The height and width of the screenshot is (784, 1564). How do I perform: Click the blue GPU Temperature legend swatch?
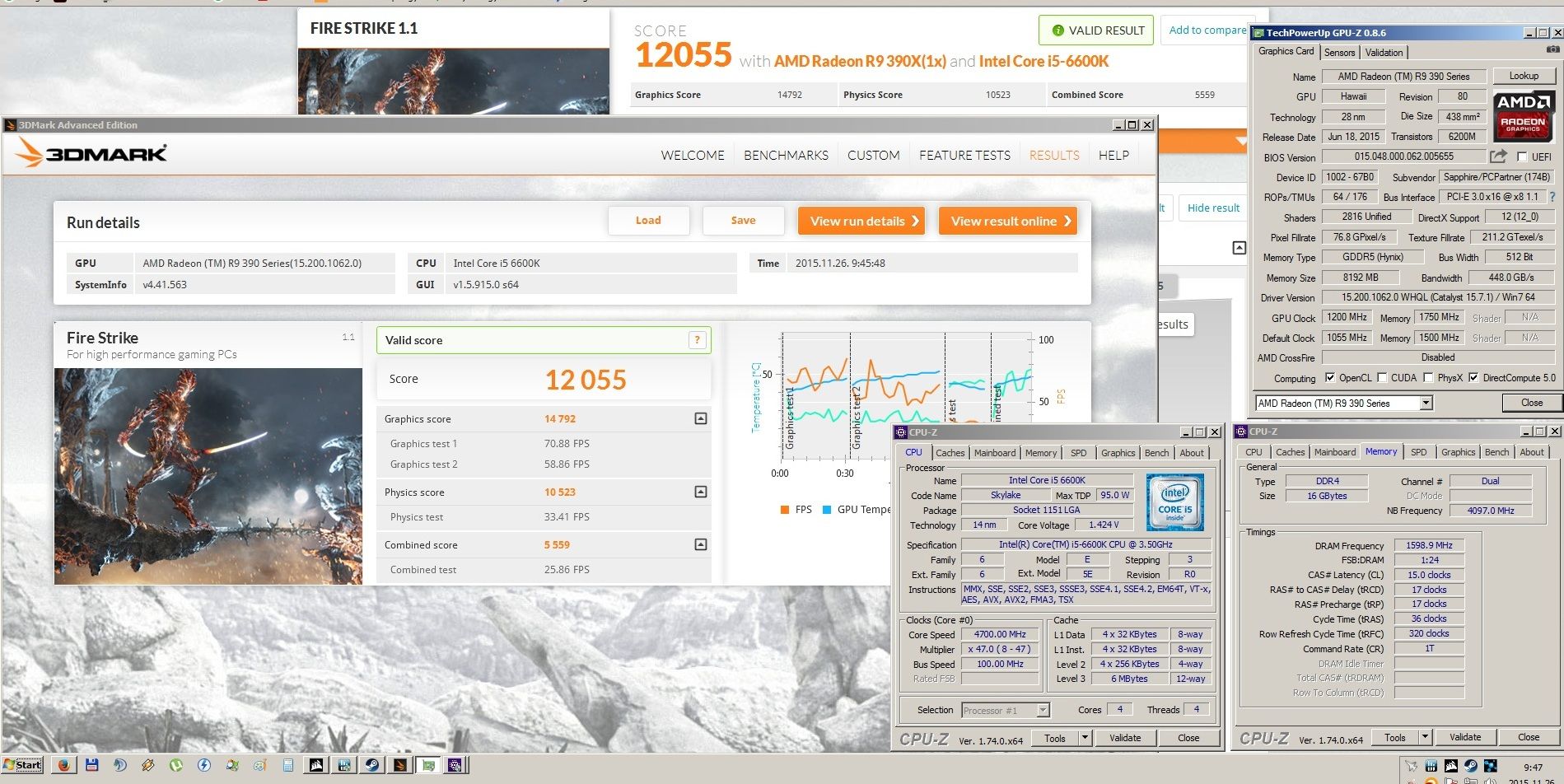point(827,510)
